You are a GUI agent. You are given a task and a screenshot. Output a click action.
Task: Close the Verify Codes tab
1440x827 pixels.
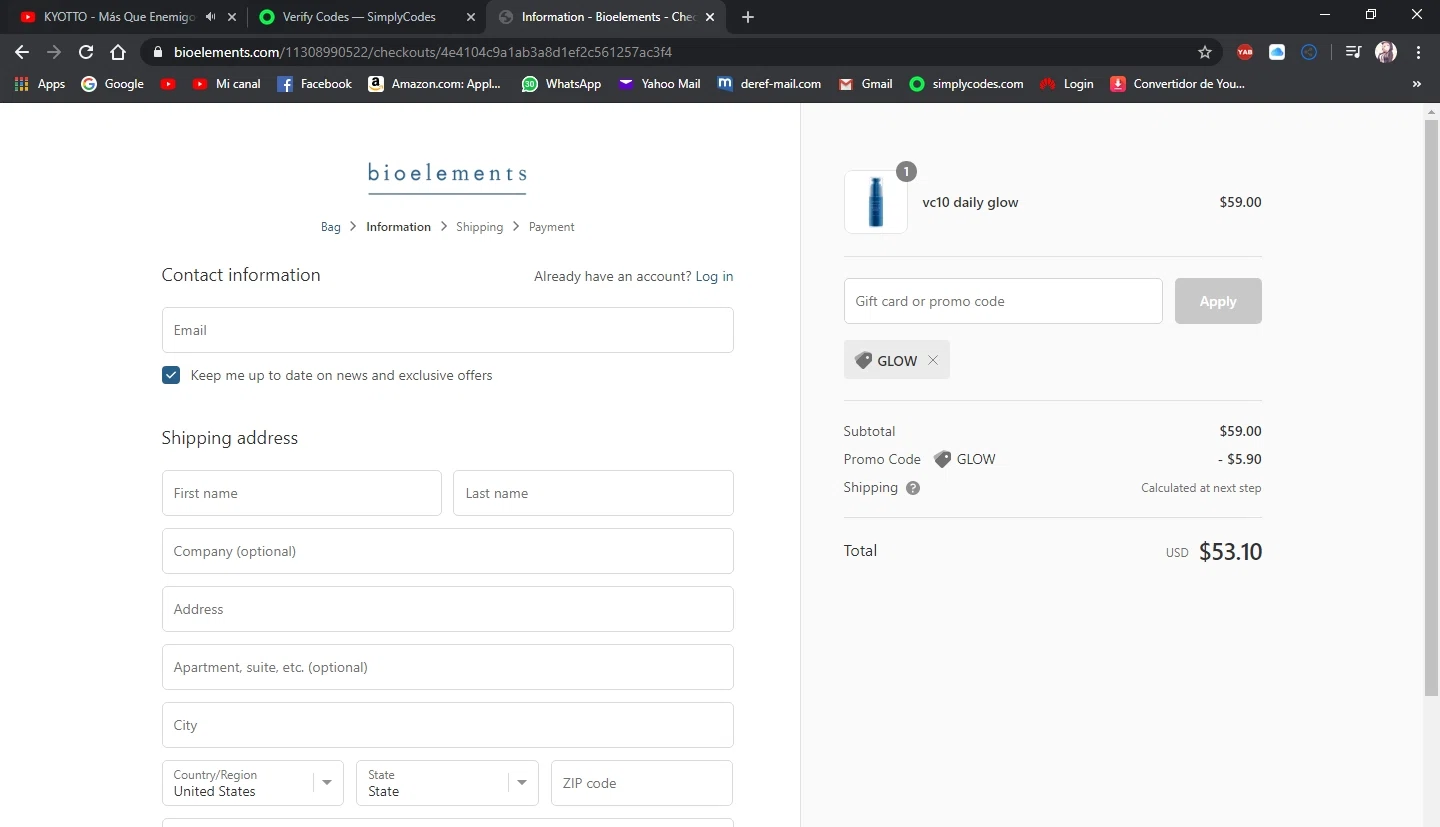click(471, 17)
